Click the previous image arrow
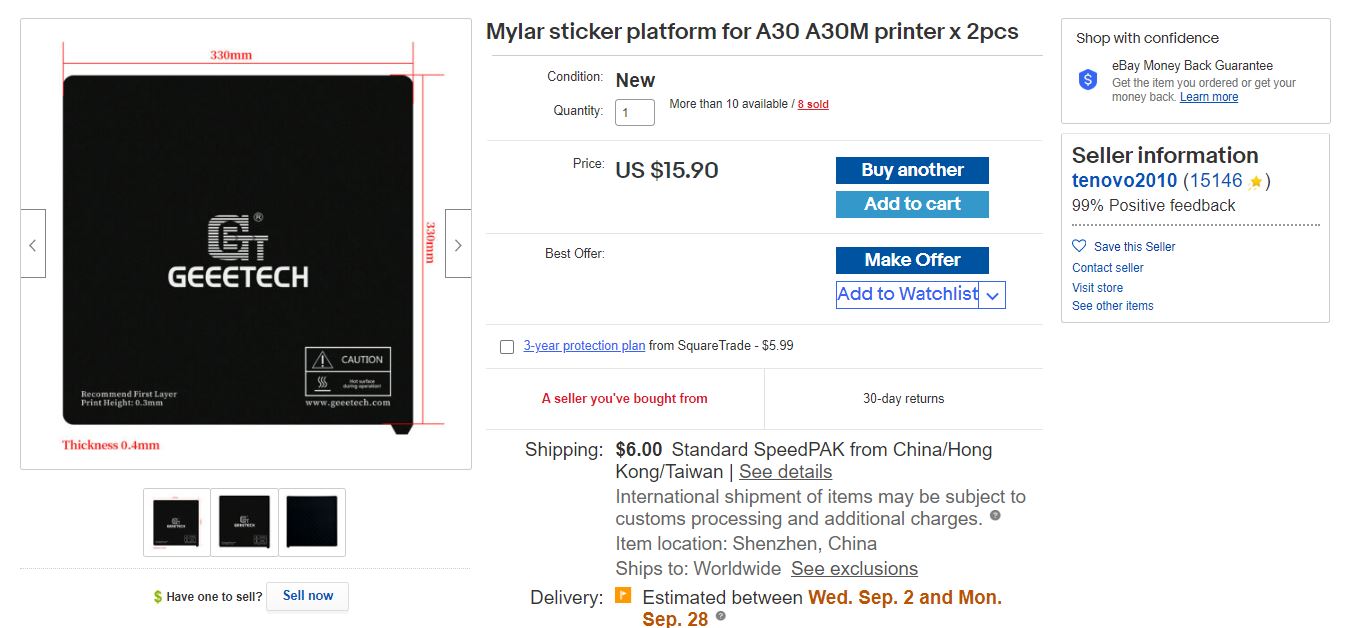The width and height of the screenshot is (1347, 628). [33, 244]
